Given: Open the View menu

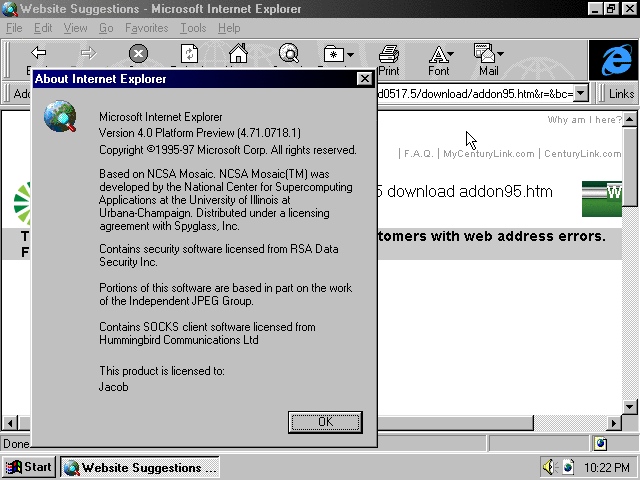Looking at the screenshot, I should point(76,28).
